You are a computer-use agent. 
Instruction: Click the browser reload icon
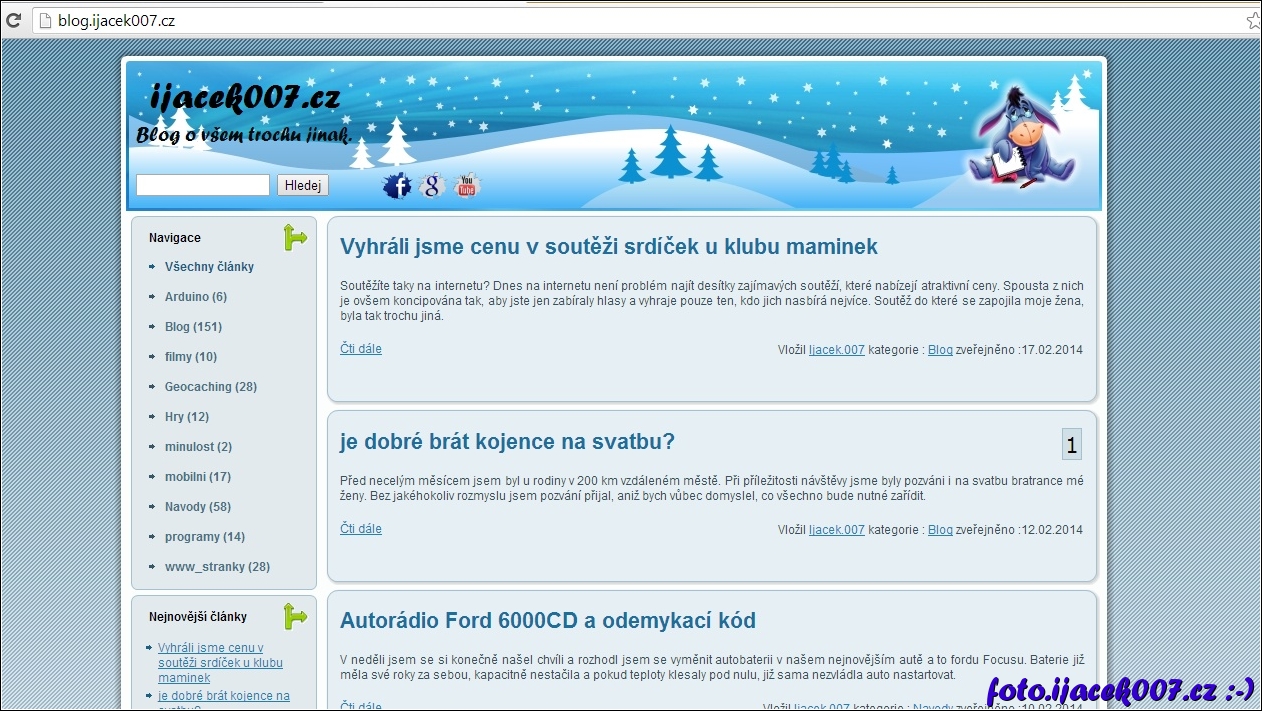coord(14,20)
